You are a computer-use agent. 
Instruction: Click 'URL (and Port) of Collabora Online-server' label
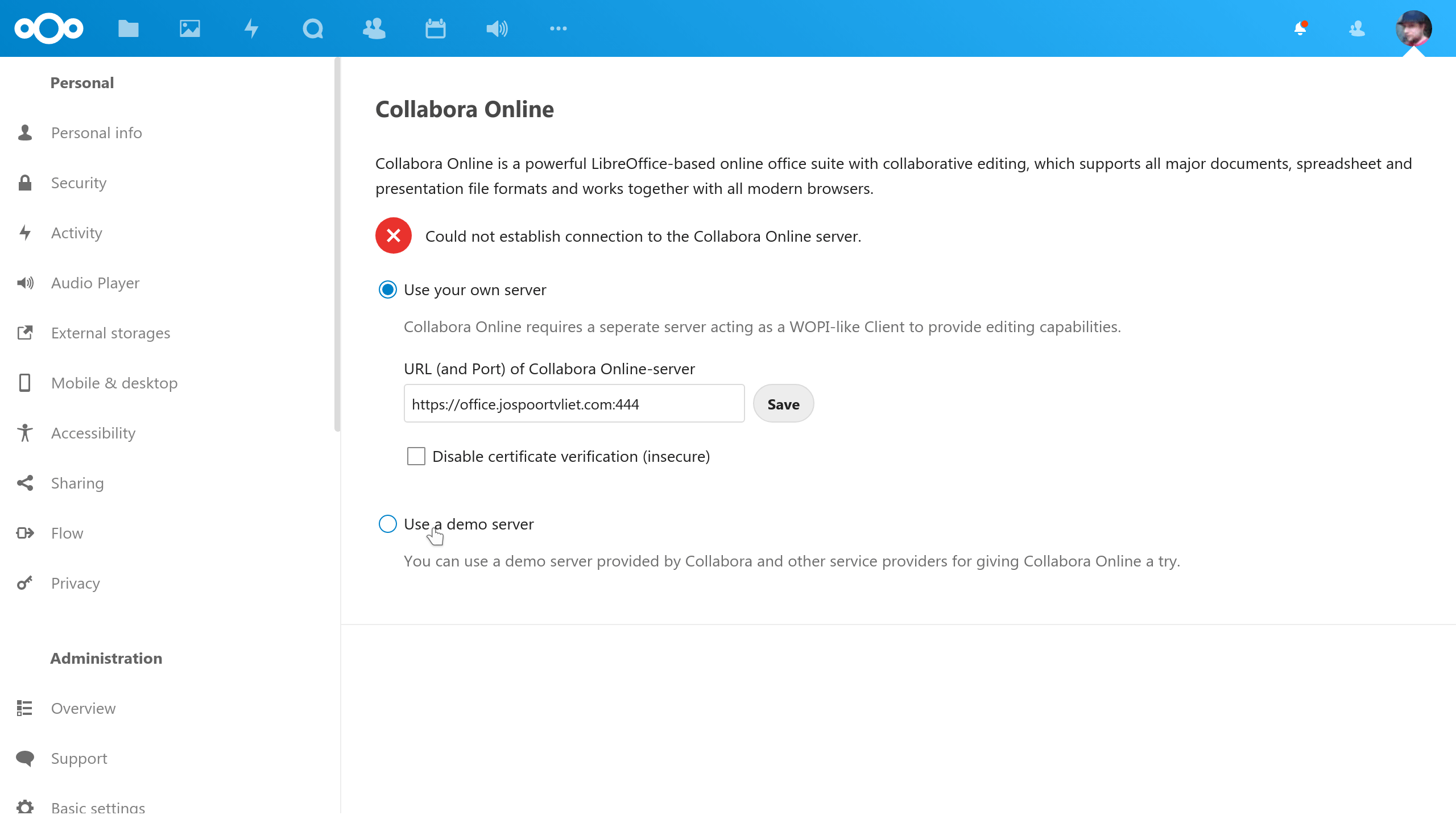[x=549, y=369]
